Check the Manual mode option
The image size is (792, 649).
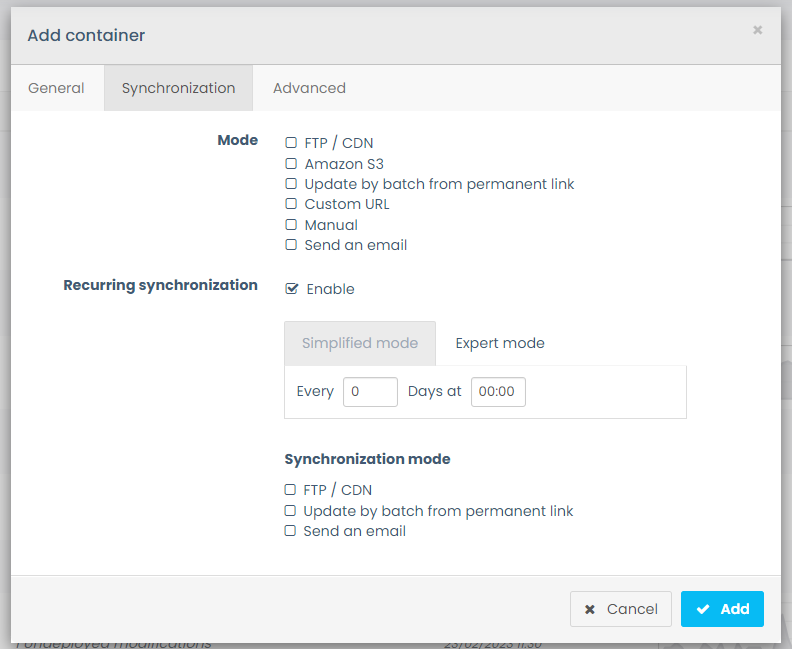coord(291,225)
